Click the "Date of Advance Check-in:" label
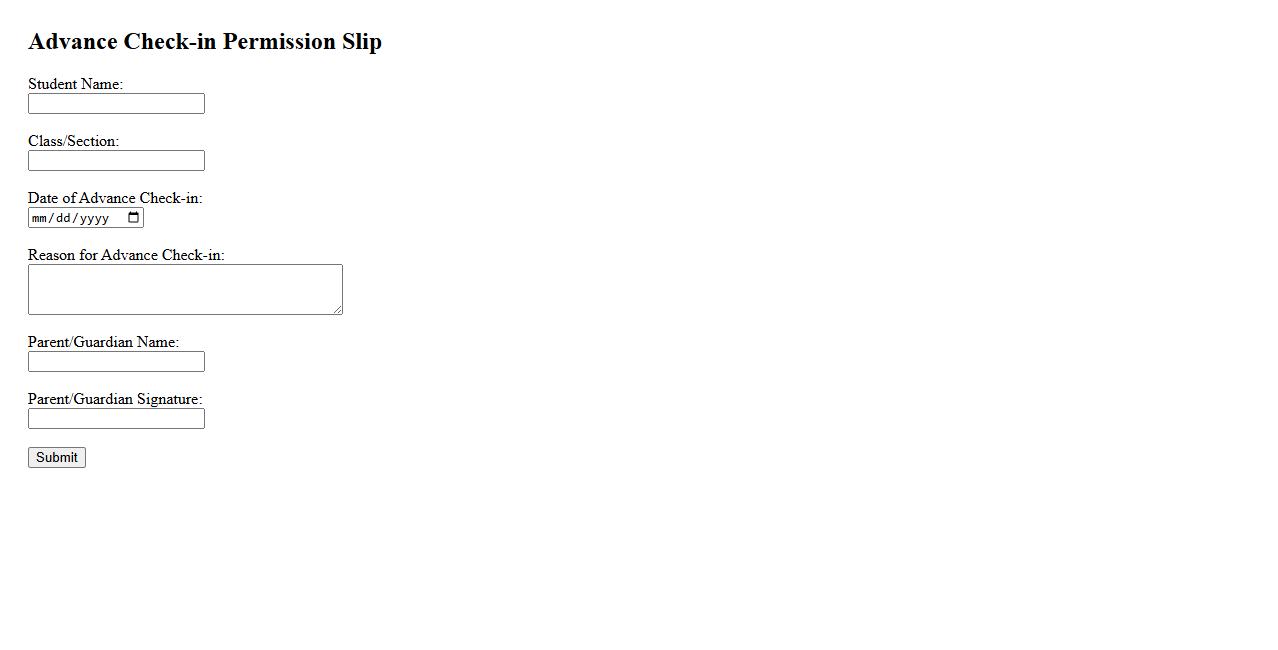This screenshot has height=650, width=1278. click(x=115, y=198)
